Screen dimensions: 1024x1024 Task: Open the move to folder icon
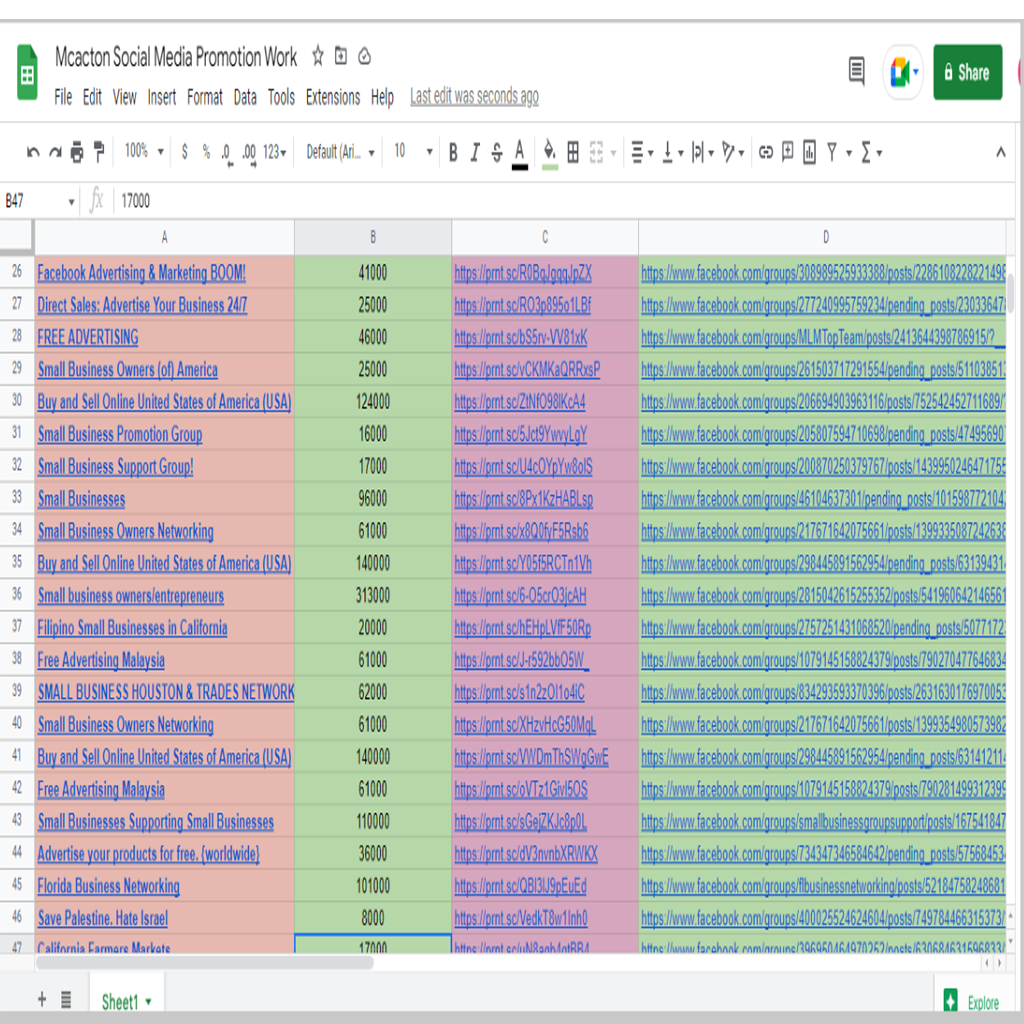341,56
